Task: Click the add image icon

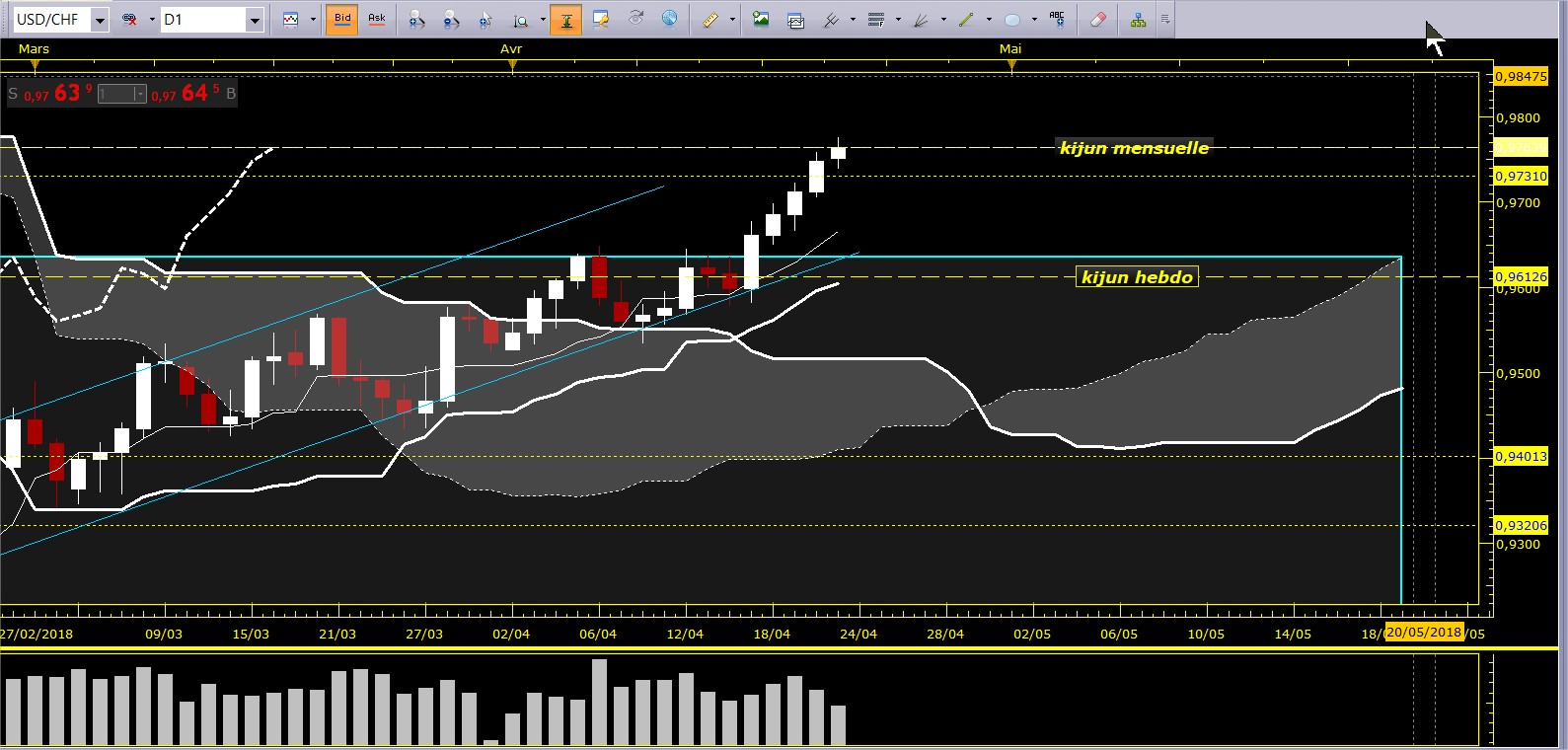Action: point(761,19)
